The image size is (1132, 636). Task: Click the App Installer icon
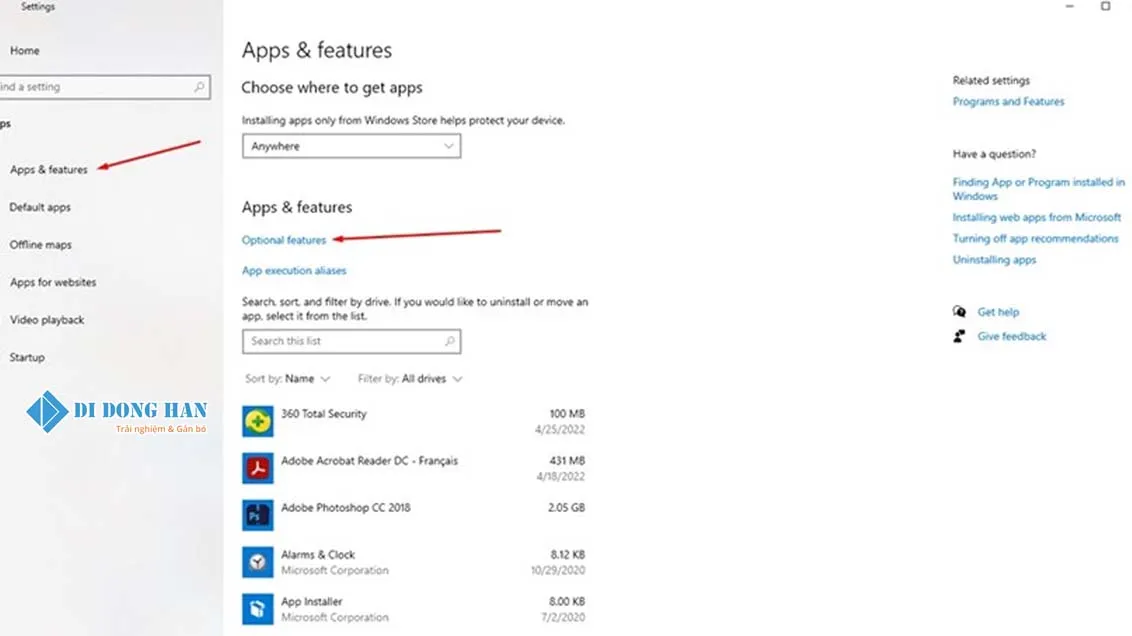(x=258, y=609)
